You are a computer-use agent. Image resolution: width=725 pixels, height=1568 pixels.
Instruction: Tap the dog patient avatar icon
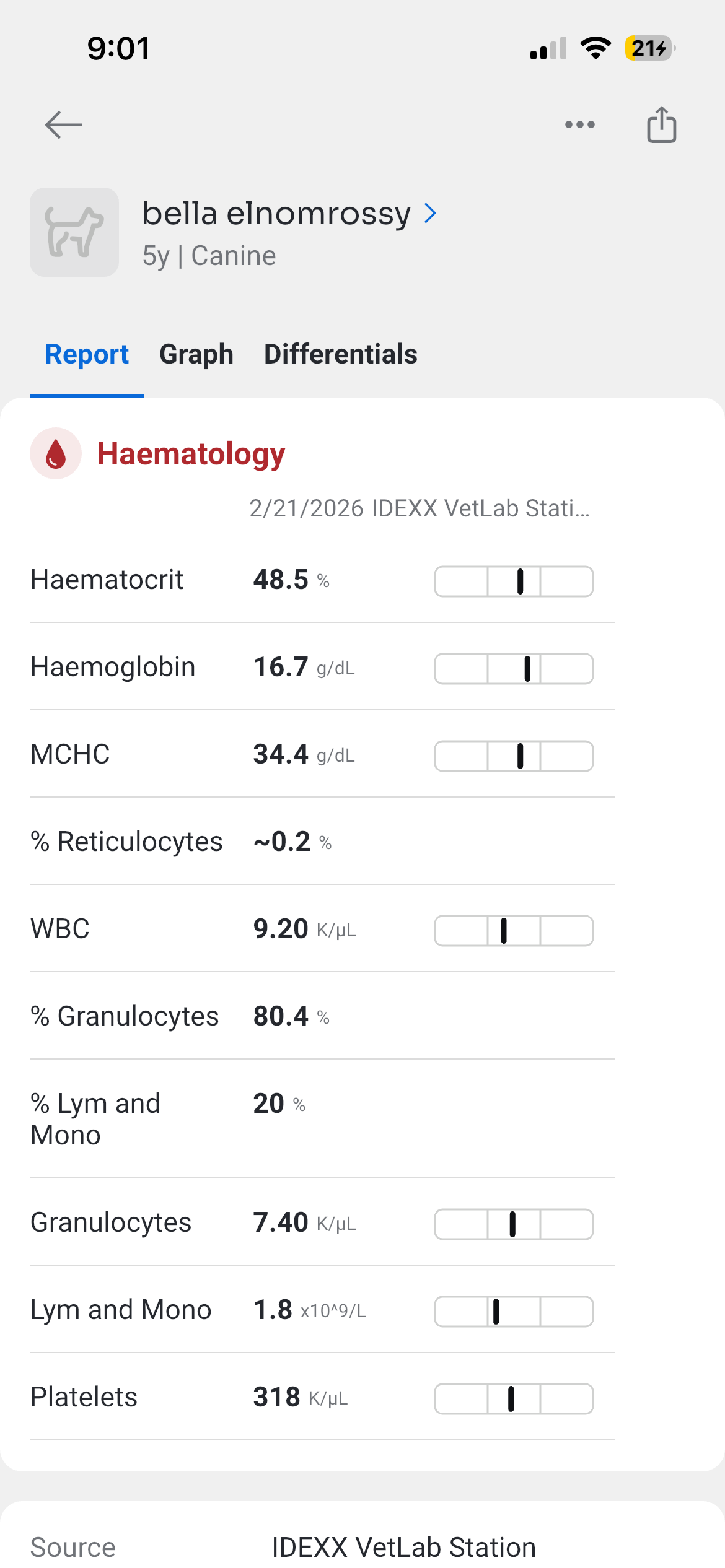[74, 232]
